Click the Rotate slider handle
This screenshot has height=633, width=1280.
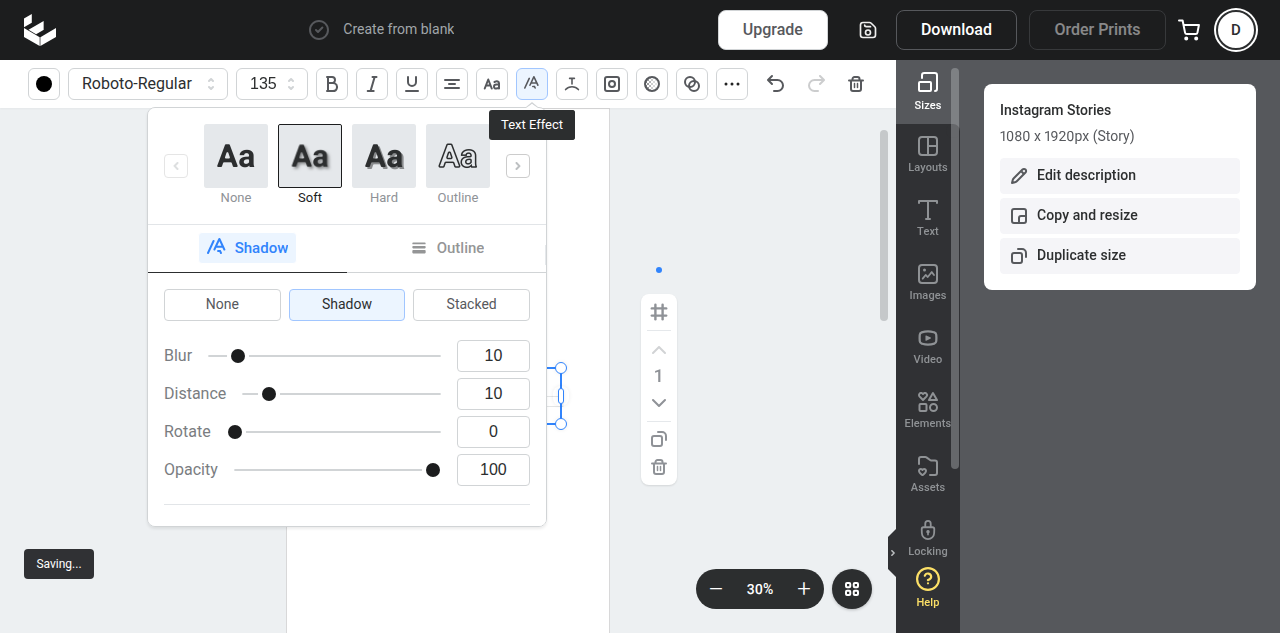[235, 432]
